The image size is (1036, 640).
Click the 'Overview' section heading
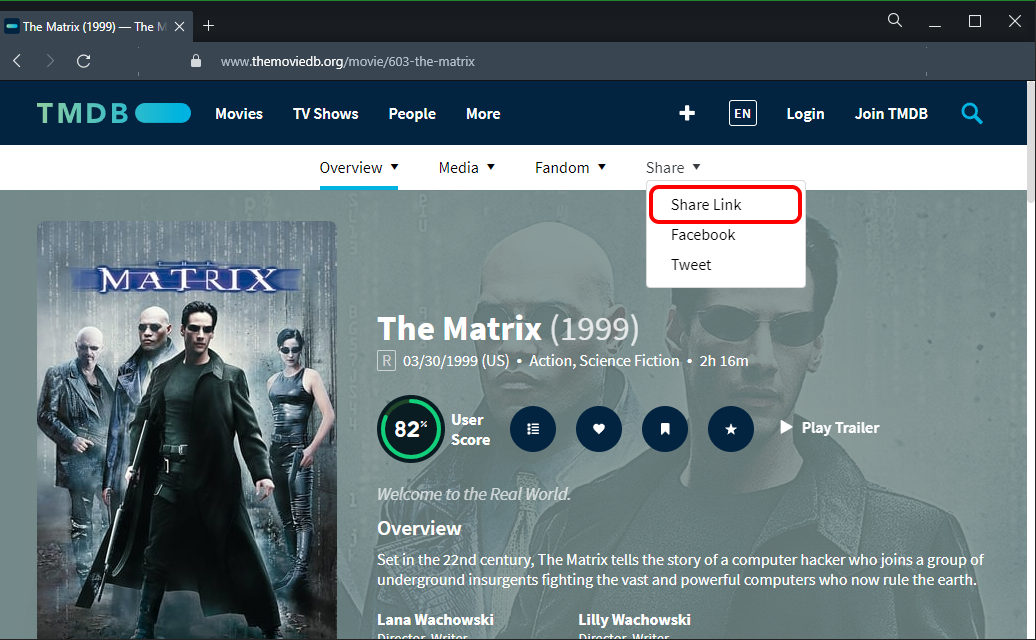419,528
